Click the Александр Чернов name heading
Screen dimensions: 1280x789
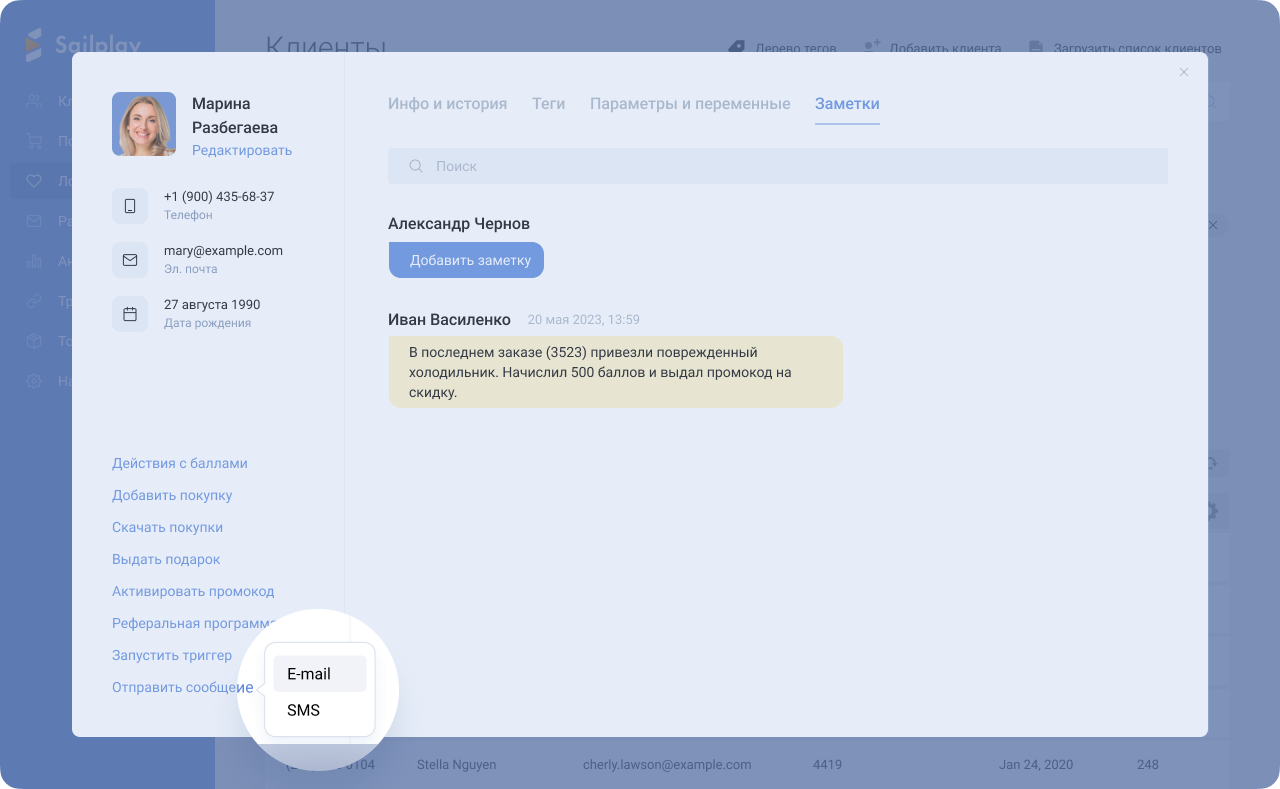(459, 224)
